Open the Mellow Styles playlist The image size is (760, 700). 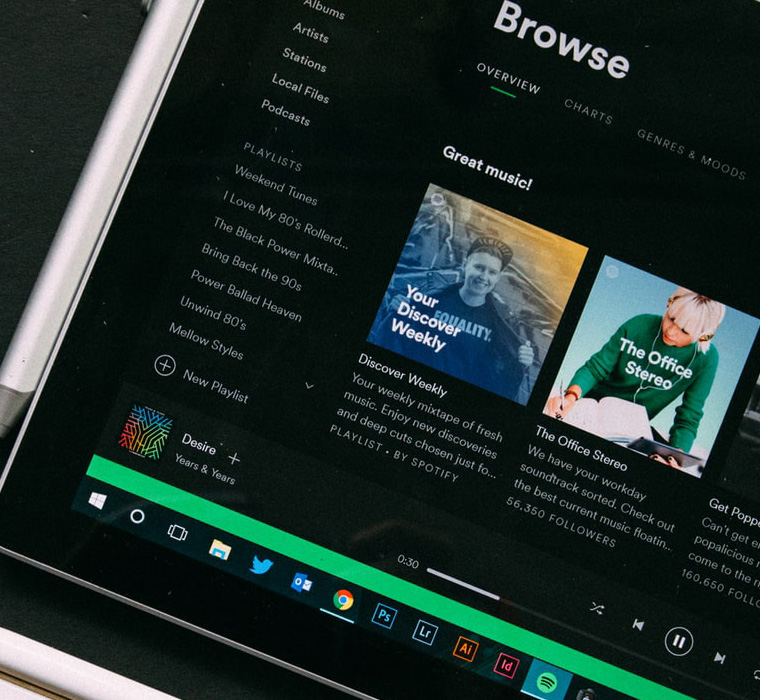click(x=206, y=341)
